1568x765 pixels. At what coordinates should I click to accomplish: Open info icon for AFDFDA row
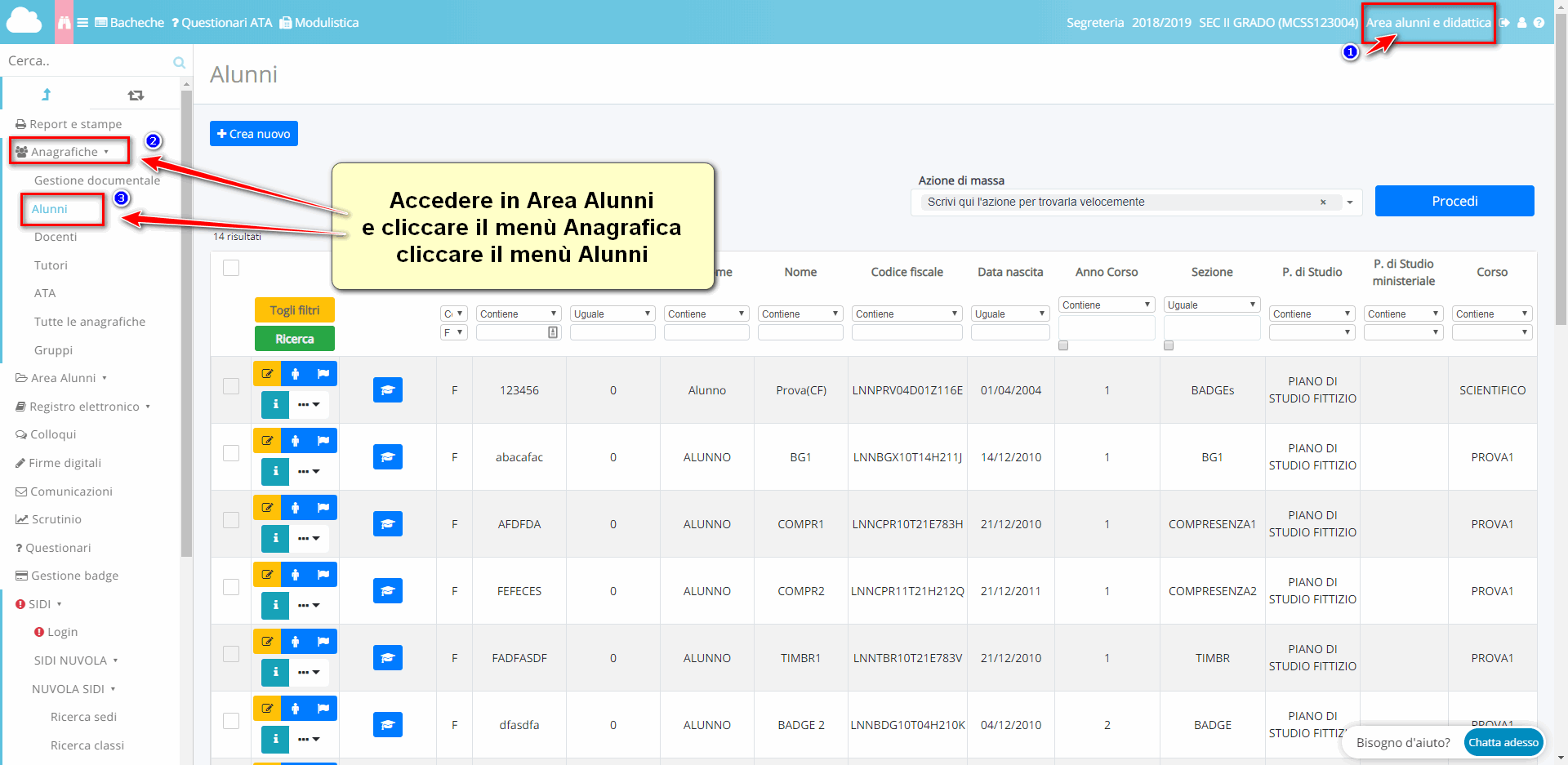[275, 538]
